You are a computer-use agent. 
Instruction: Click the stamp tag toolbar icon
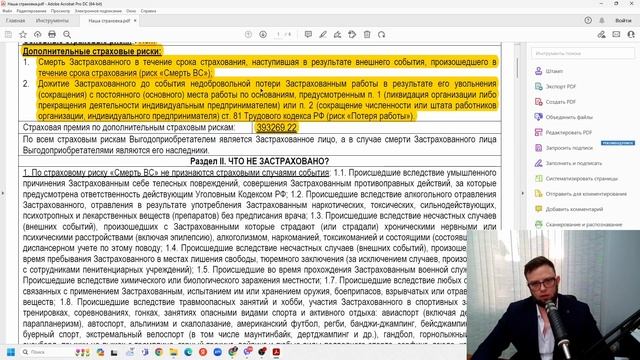(x=352, y=35)
